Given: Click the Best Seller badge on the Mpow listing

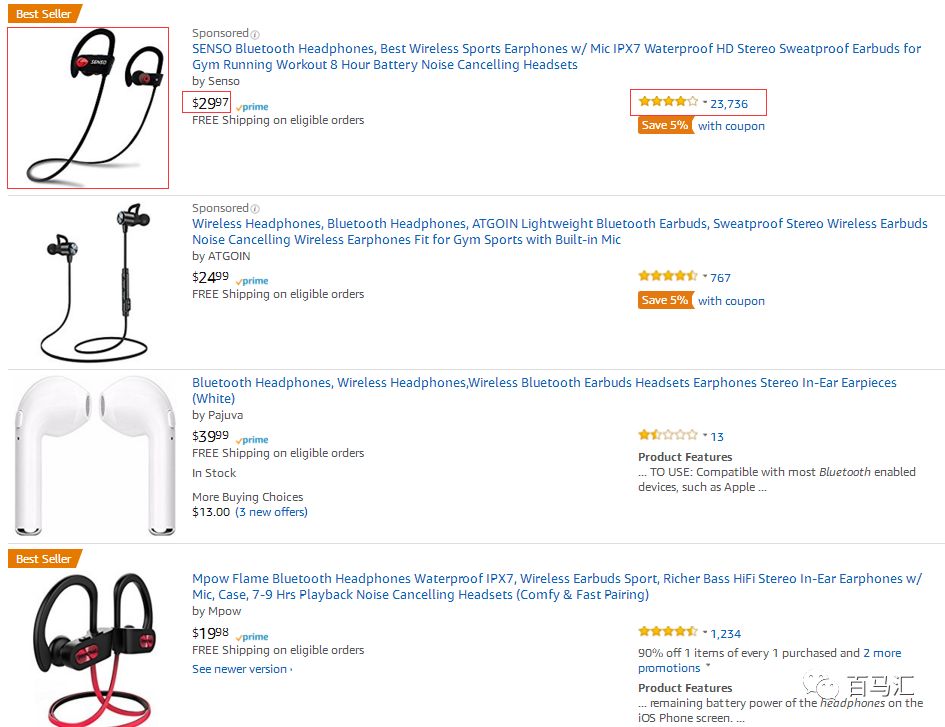Looking at the screenshot, I should tap(44, 559).
